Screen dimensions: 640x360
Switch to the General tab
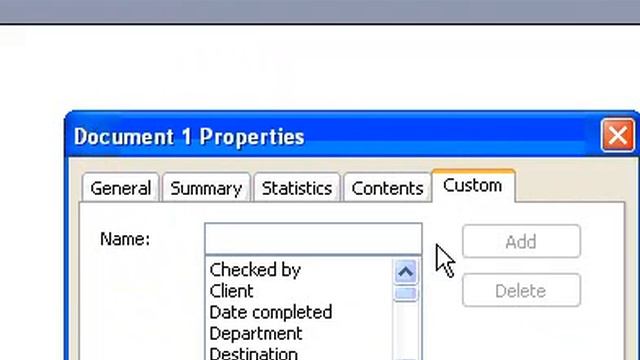click(x=120, y=188)
